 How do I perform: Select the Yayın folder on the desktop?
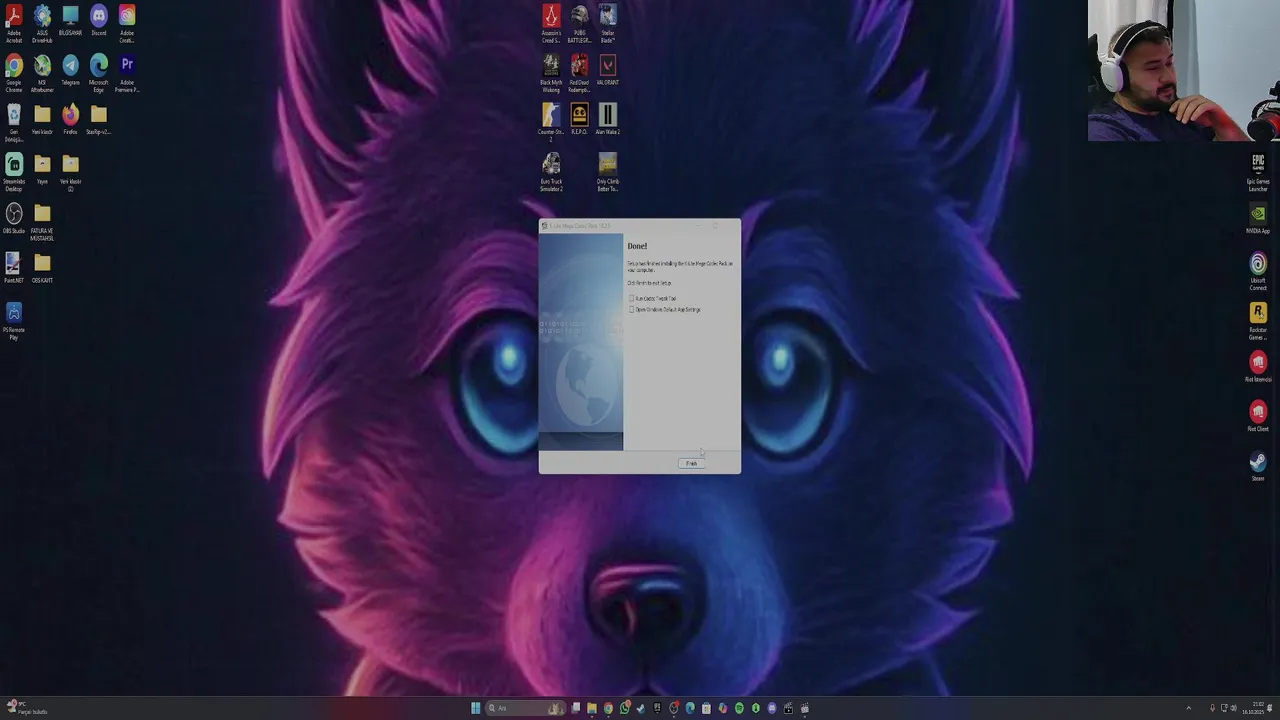tap(42, 170)
